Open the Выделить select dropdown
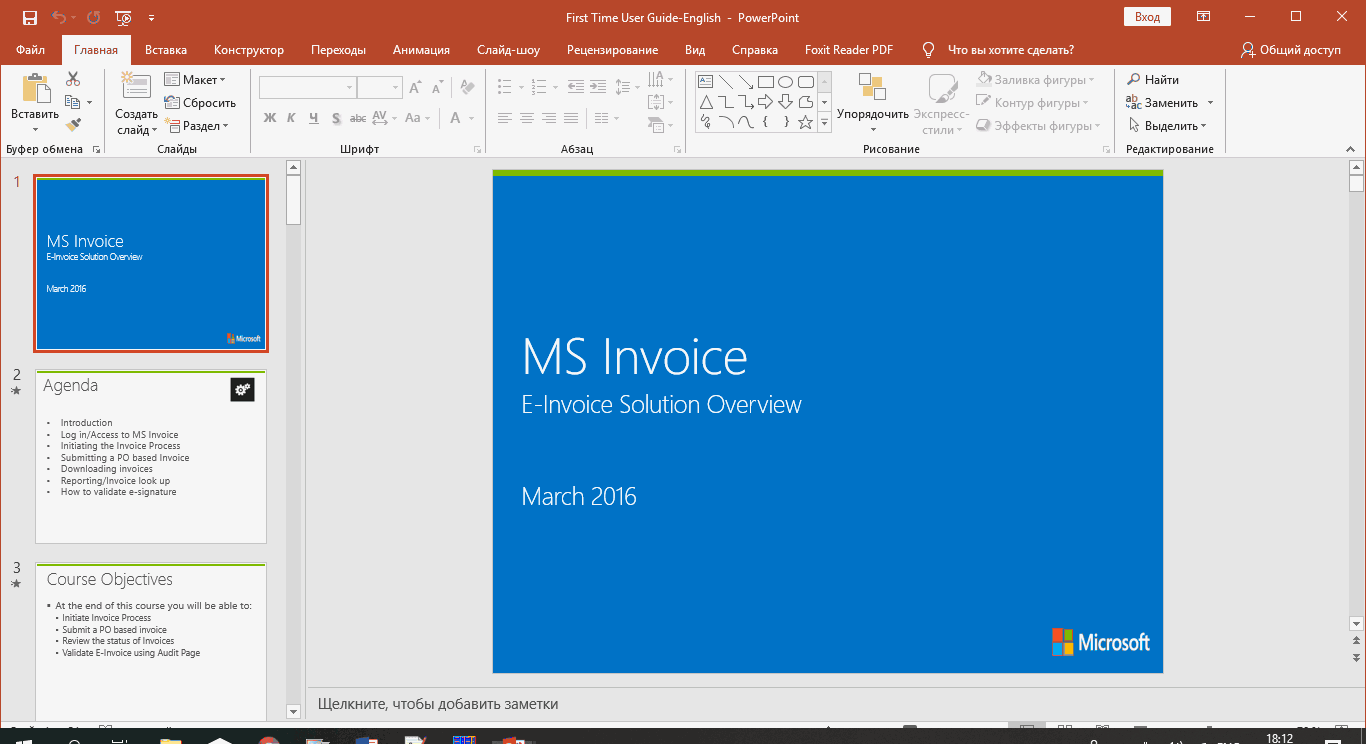The width and height of the screenshot is (1366, 744). [1168, 125]
